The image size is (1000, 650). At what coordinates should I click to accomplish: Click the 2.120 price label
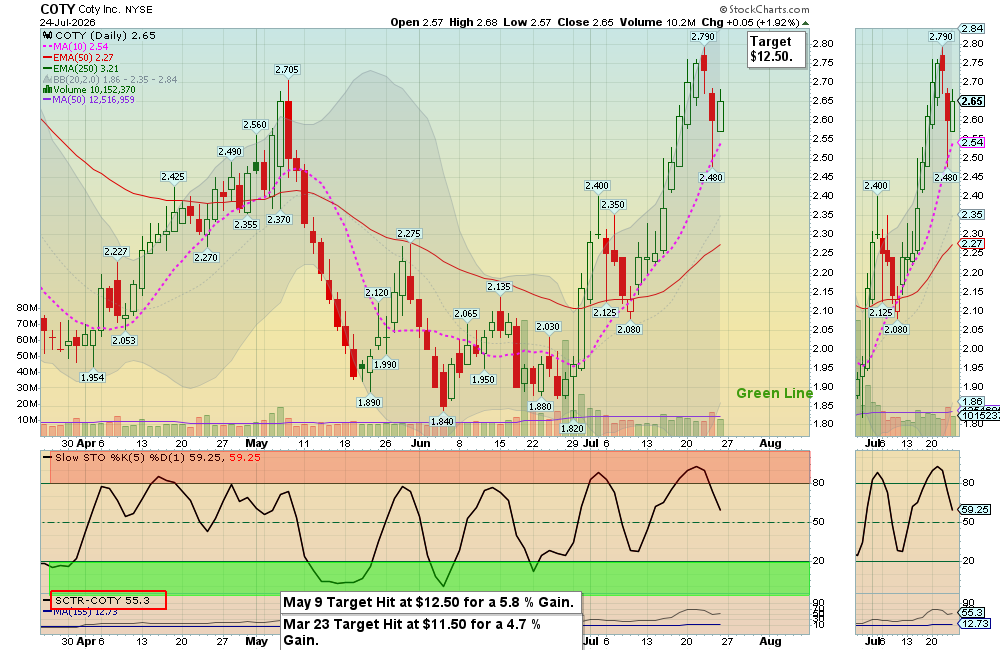pos(377,293)
